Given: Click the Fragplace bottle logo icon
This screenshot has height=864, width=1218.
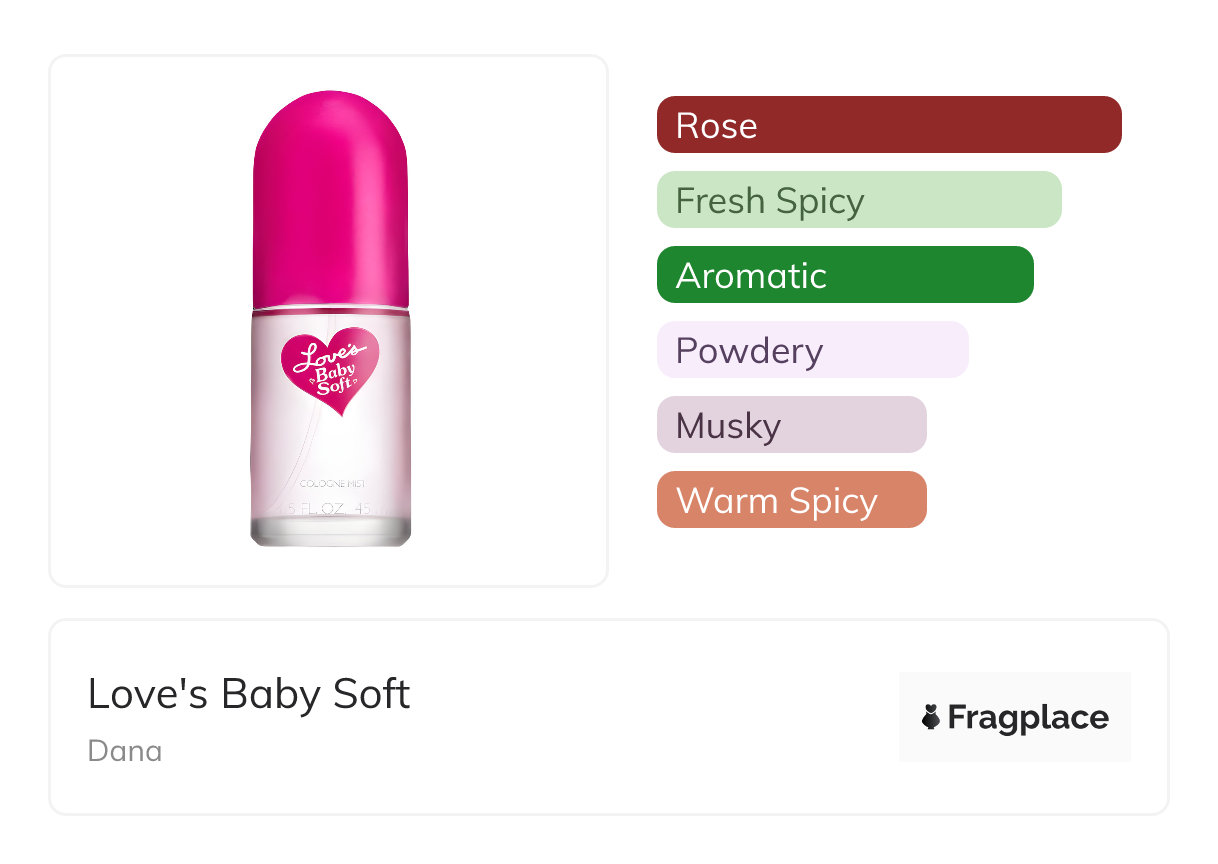Looking at the screenshot, I should point(931,717).
